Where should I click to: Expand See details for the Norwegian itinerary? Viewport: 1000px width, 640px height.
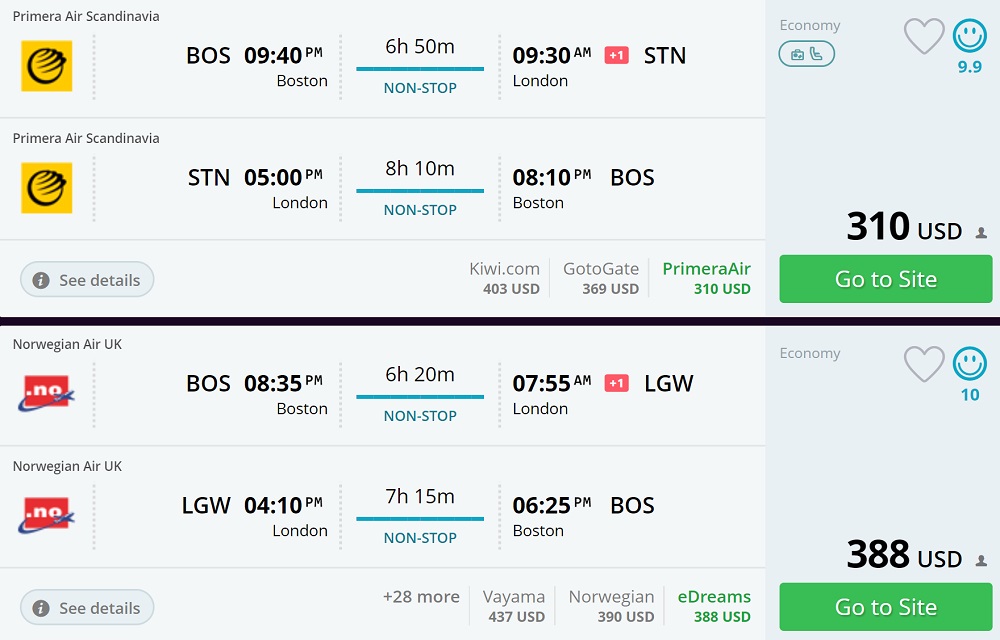(x=87, y=608)
